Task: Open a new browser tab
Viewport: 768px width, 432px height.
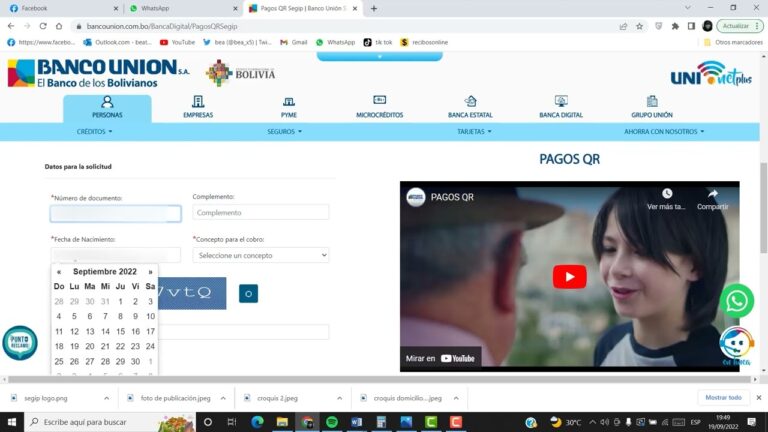Action: [374, 8]
